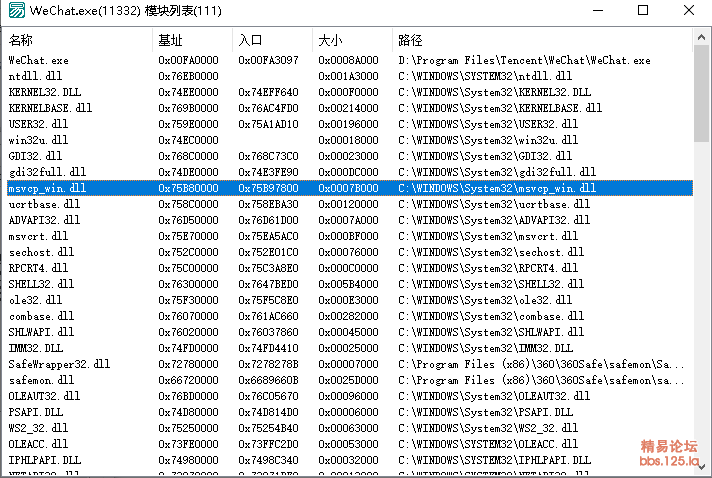The height and width of the screenshot is (478, 712).
Task: Click path C:\WINDOWS\SYSTEM32\OLEACC.dll
Action: (488, 444)
